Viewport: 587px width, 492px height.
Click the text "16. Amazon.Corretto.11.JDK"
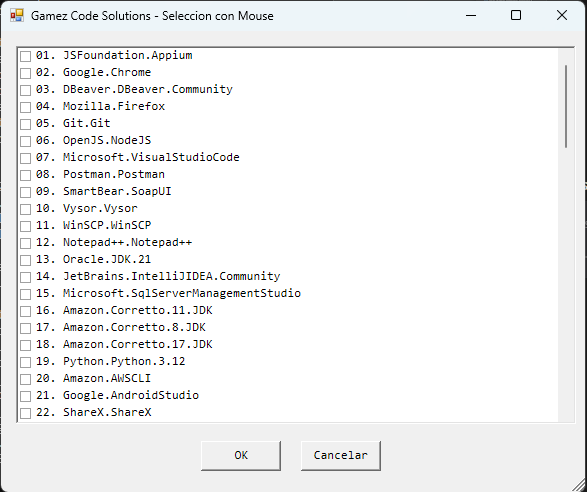(x=124, y=310)
